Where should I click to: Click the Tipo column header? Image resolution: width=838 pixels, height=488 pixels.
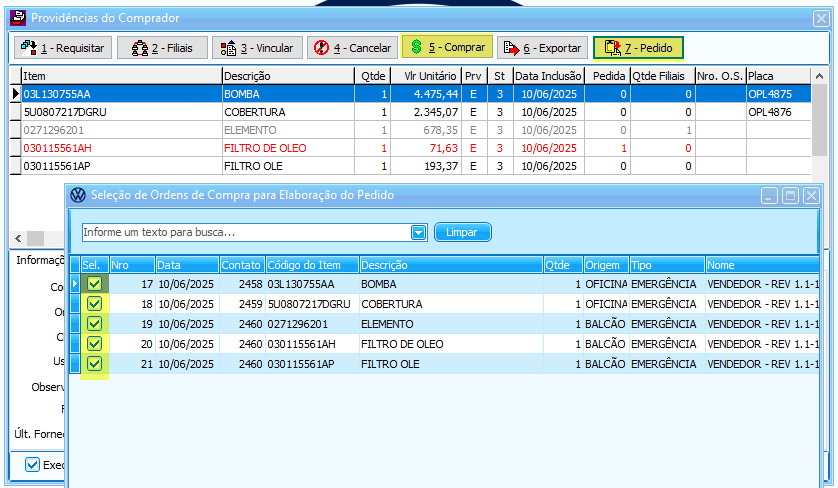pos(668,265)
